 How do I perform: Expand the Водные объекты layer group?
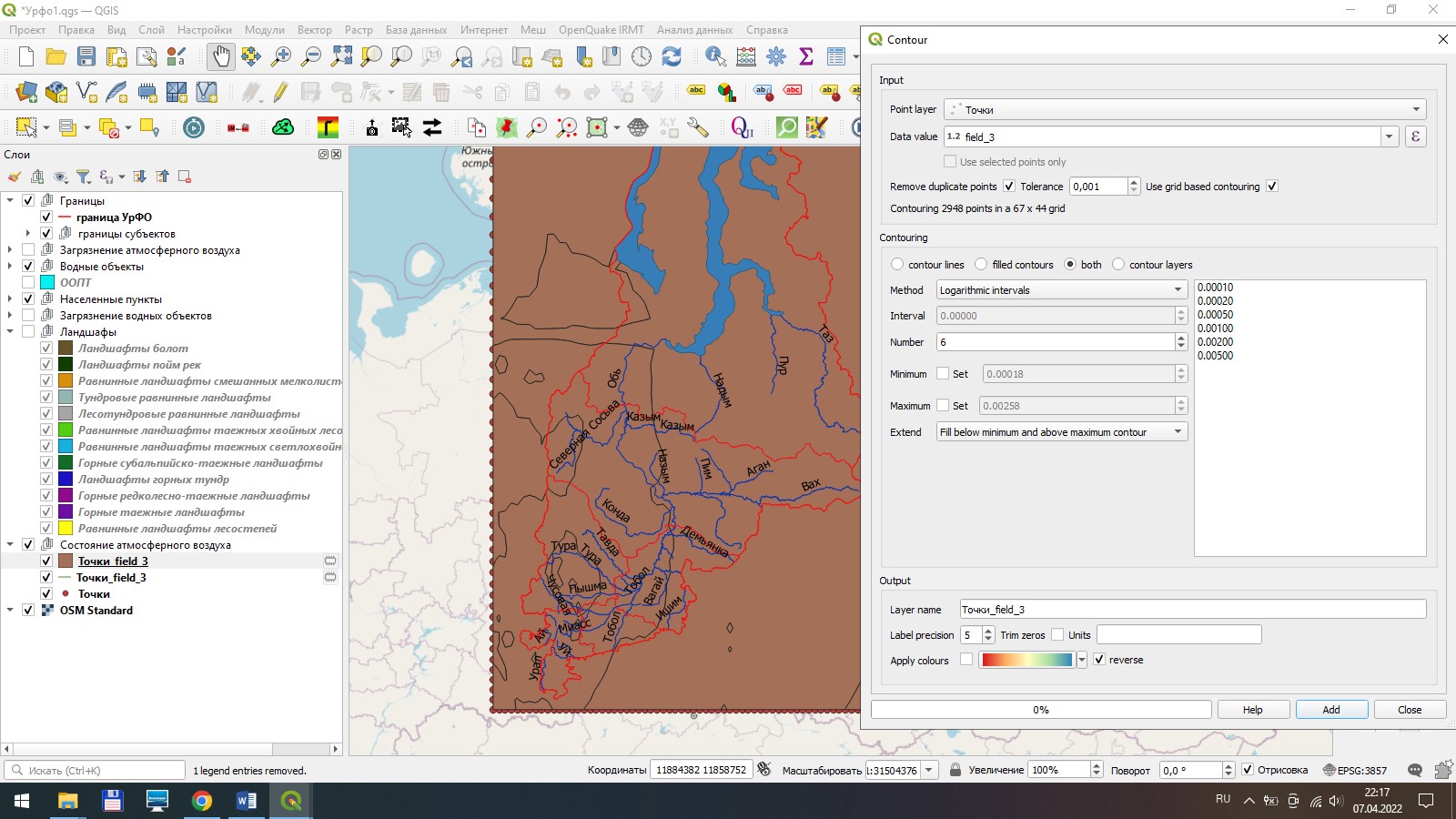click(x=10, y=267)
